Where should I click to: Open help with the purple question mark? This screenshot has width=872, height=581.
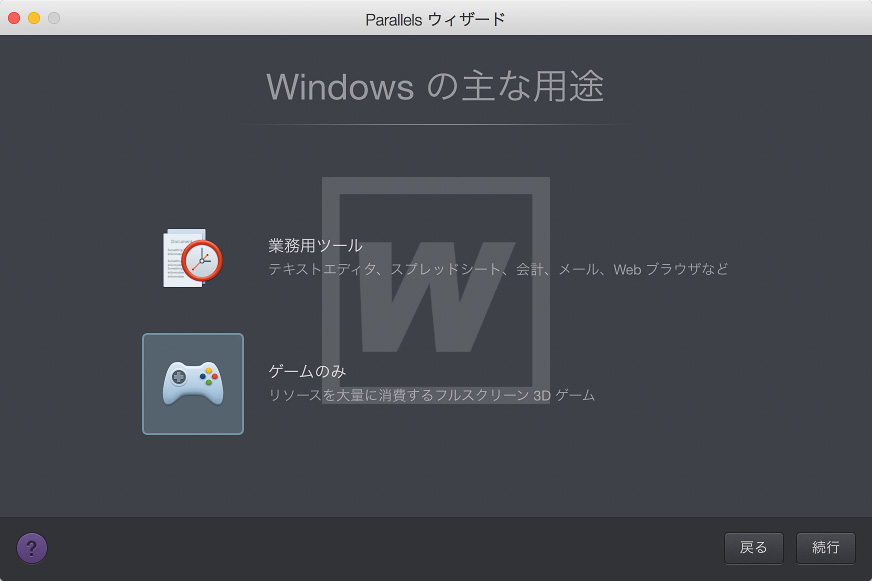32,548
